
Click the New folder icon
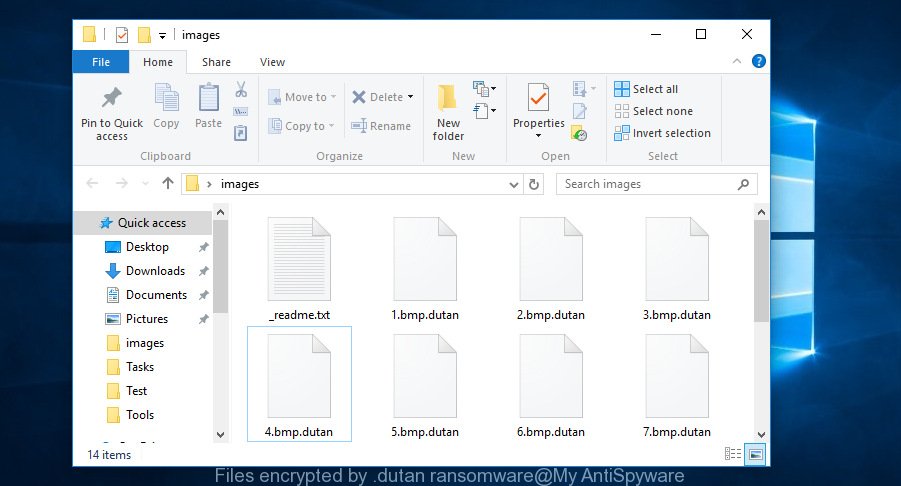pyautogui.click(x=447, y=98)
